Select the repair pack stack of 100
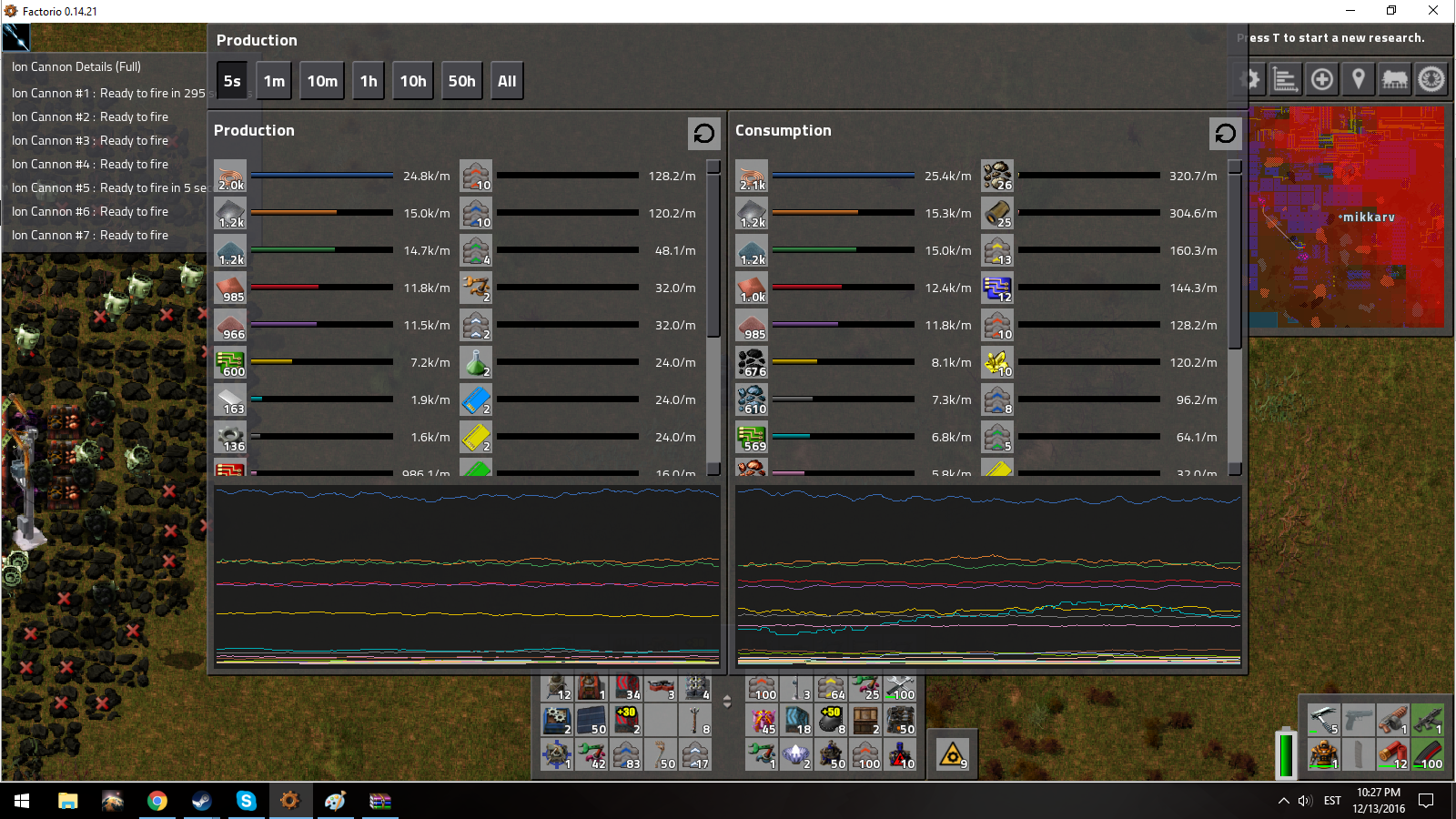 (901, 685)
